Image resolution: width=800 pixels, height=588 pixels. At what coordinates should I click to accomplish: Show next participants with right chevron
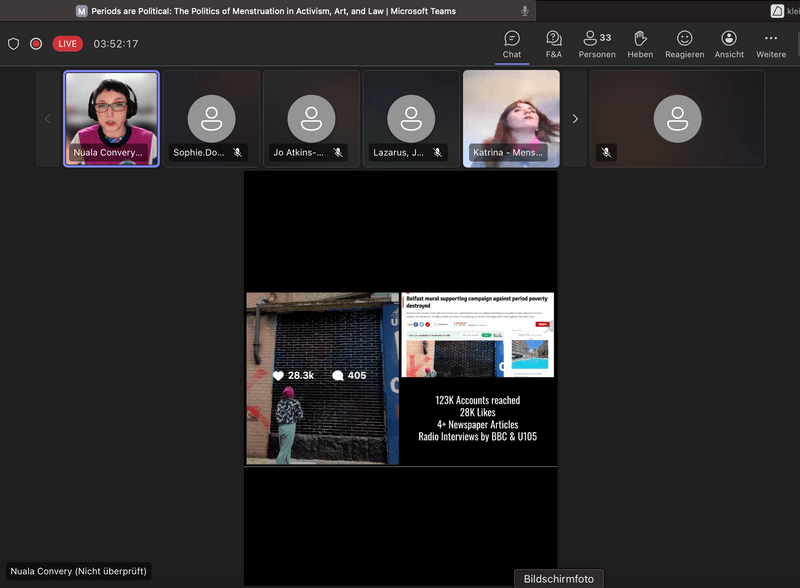pyautogui.click(x=575, y=119)
